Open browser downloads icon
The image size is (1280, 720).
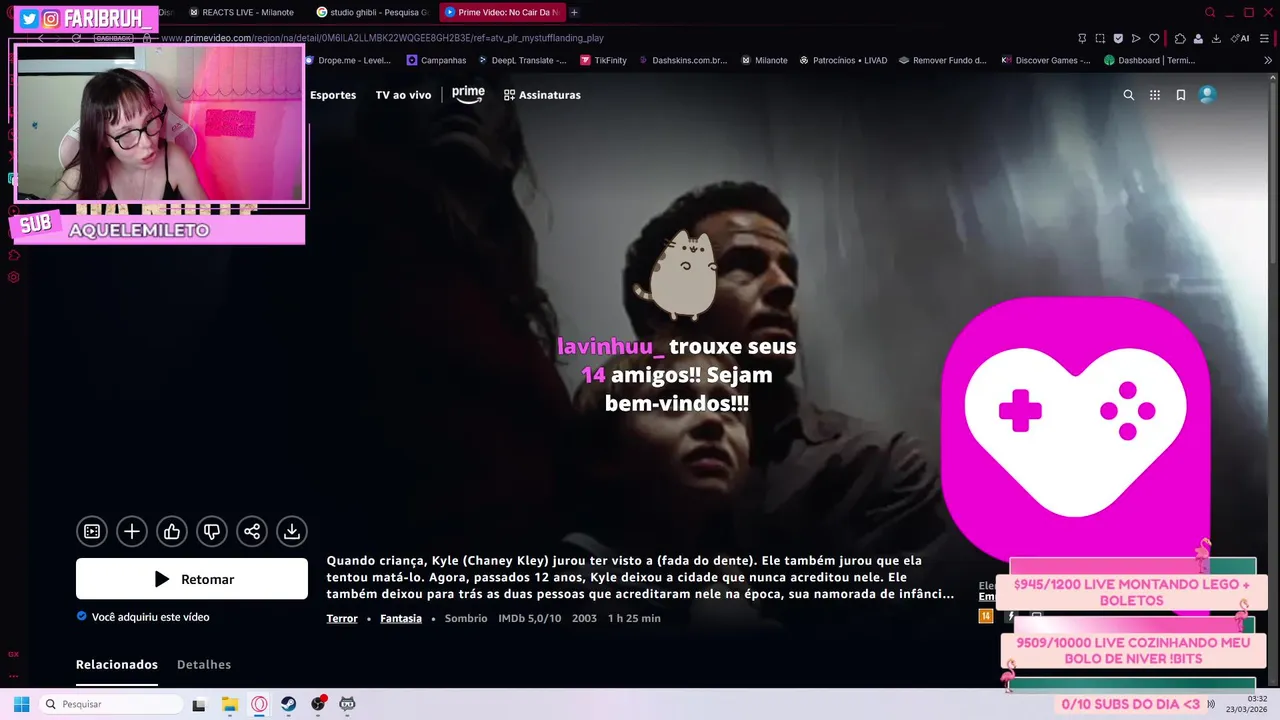(x=1216, y=38)
